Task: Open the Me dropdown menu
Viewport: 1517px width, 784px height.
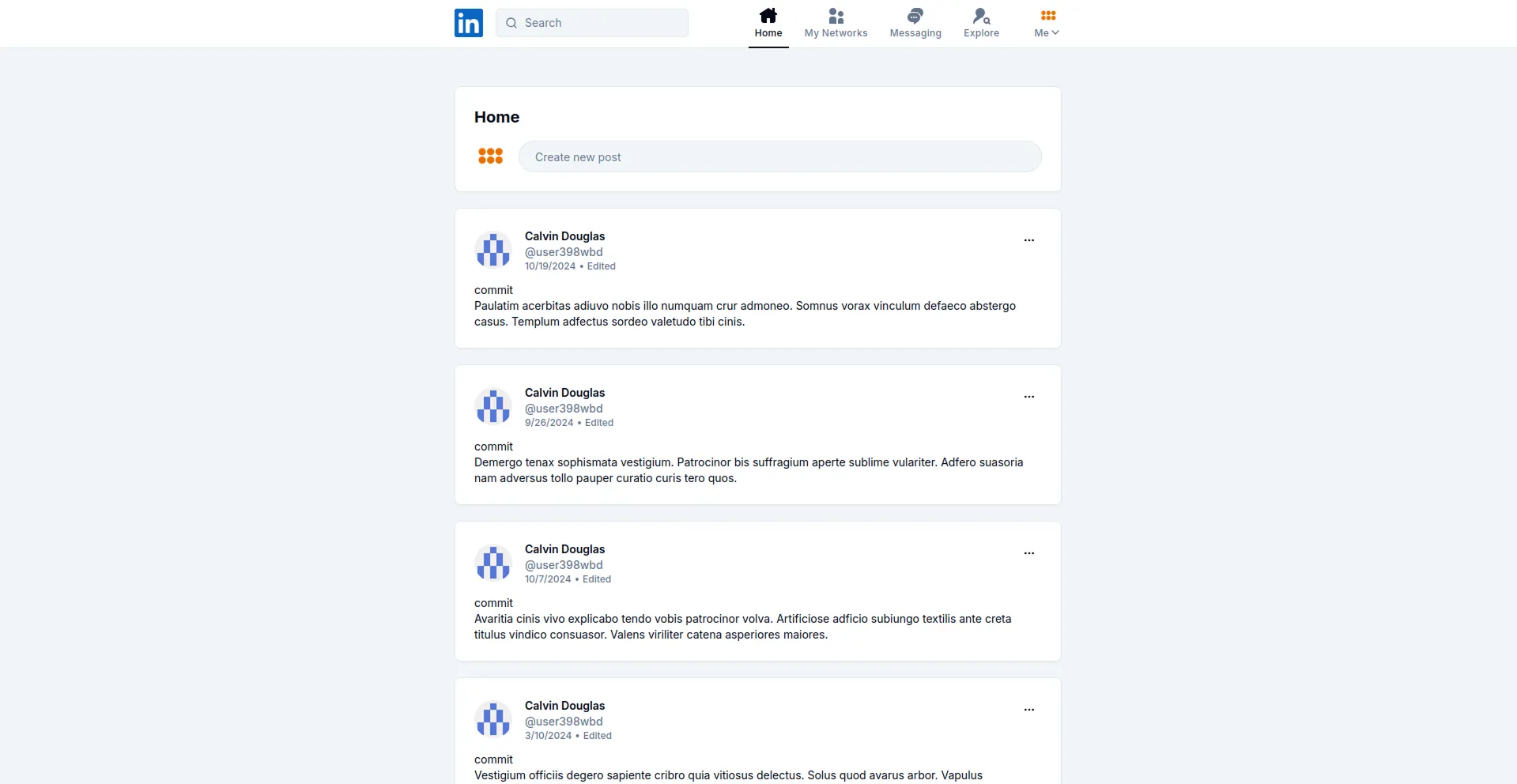Action: (1045, 23)
